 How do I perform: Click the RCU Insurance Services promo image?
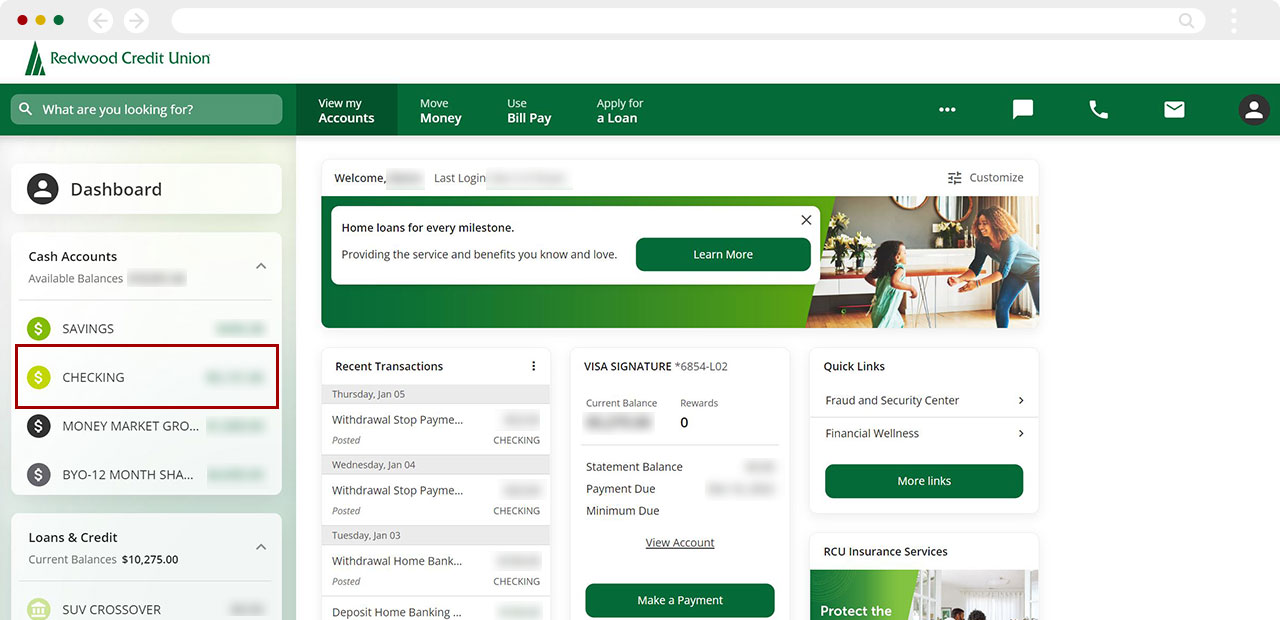[924, 595]
